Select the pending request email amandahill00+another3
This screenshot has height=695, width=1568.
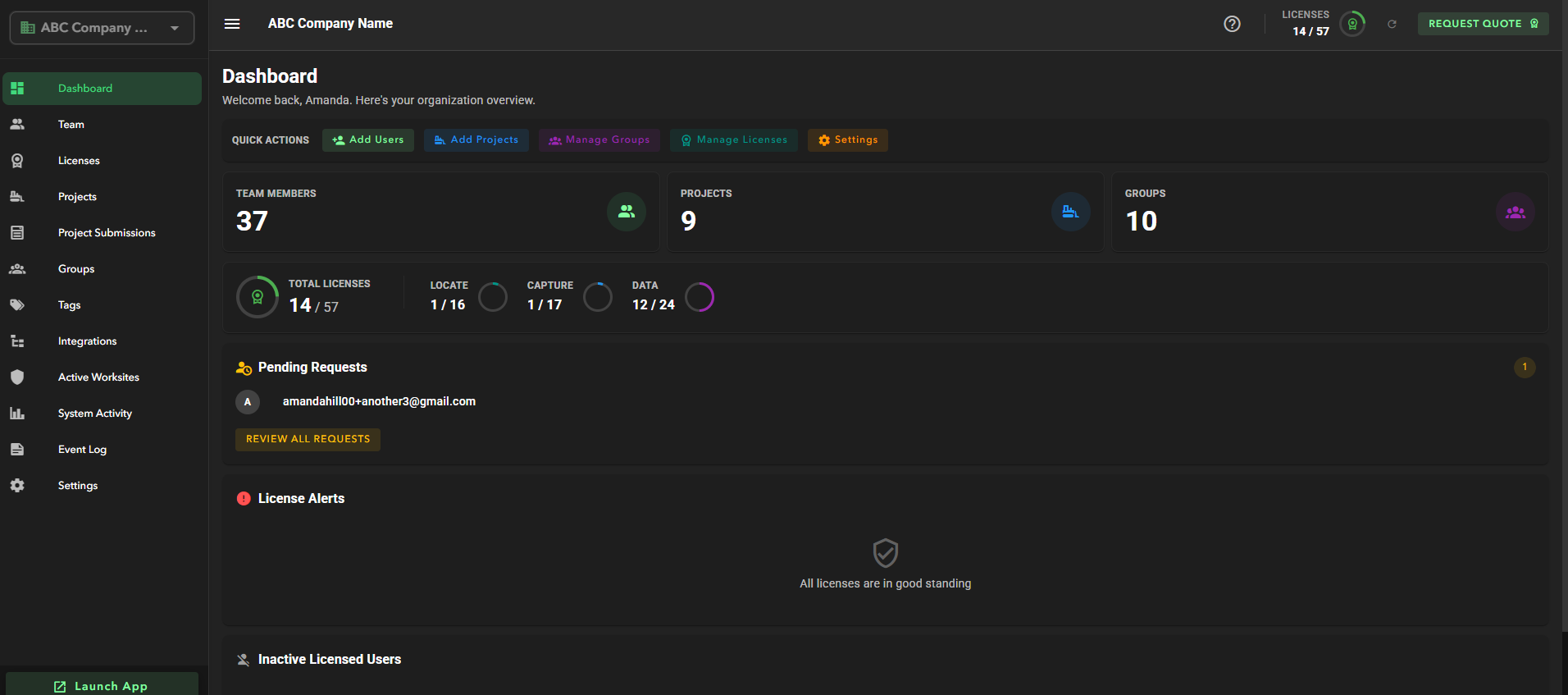pos(379,402)
